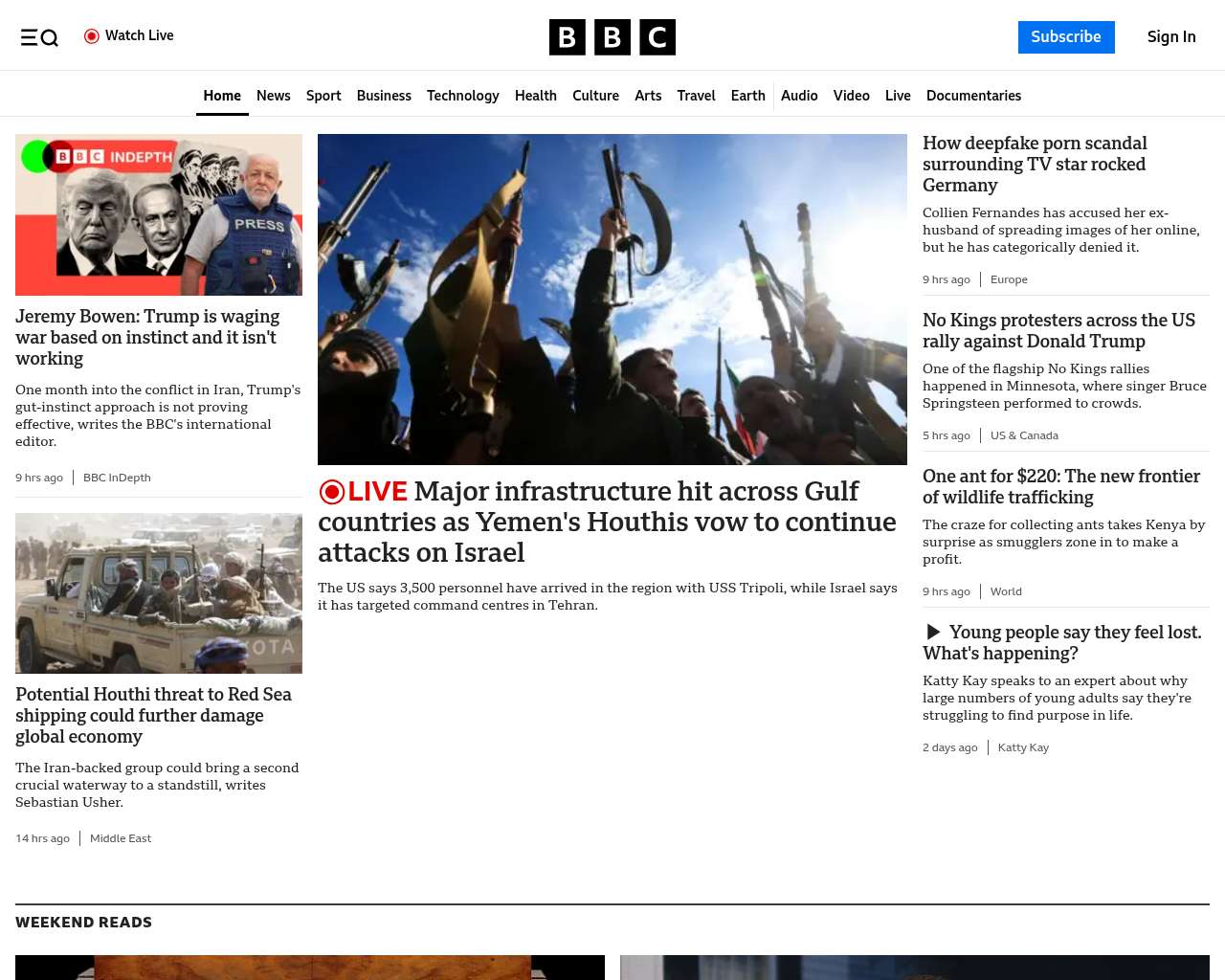Click the red LIVE icon in main headline
The width and height of the screenshot is (1225, 980).
(x=332, y=492)
